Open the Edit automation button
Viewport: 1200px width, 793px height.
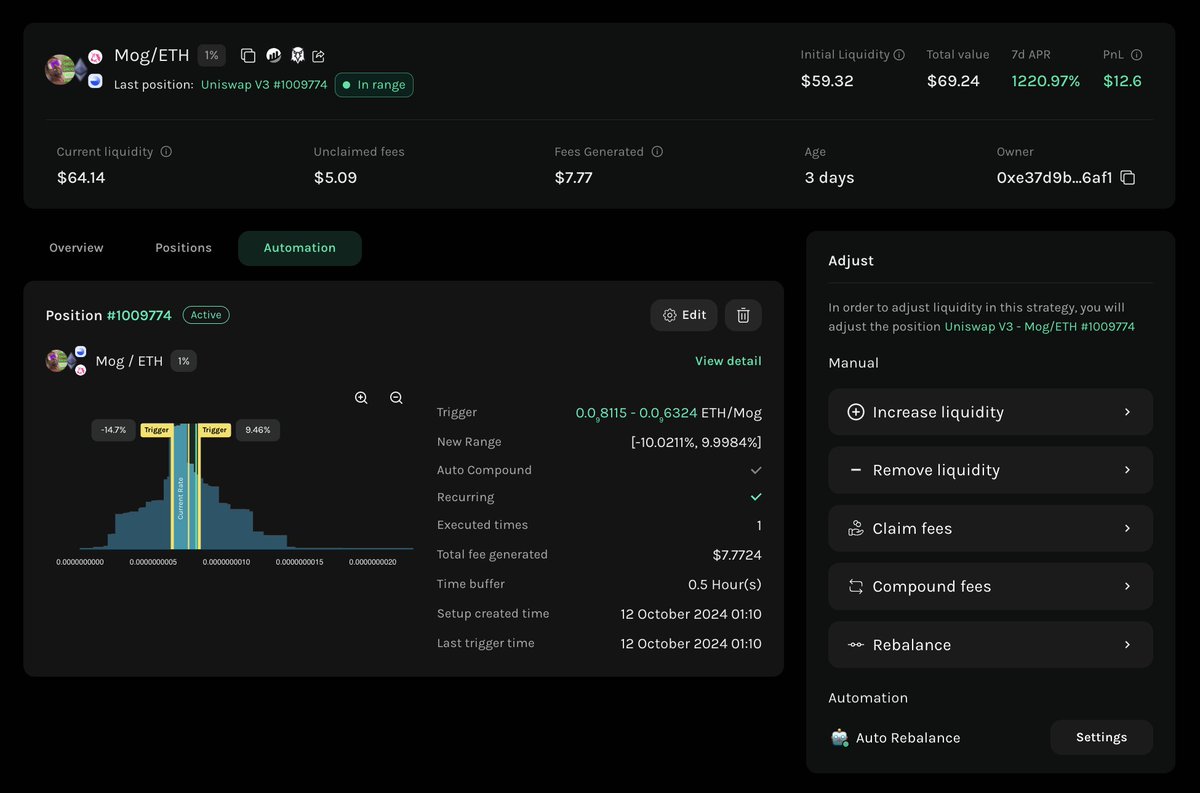tap(684, 315)
